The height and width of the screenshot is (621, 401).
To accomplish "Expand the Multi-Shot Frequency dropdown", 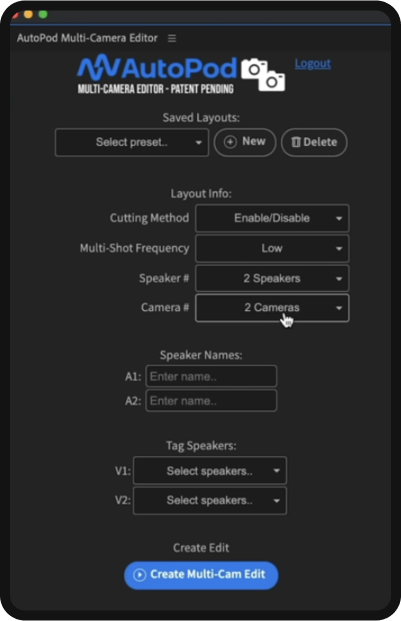I will [272, 248].
